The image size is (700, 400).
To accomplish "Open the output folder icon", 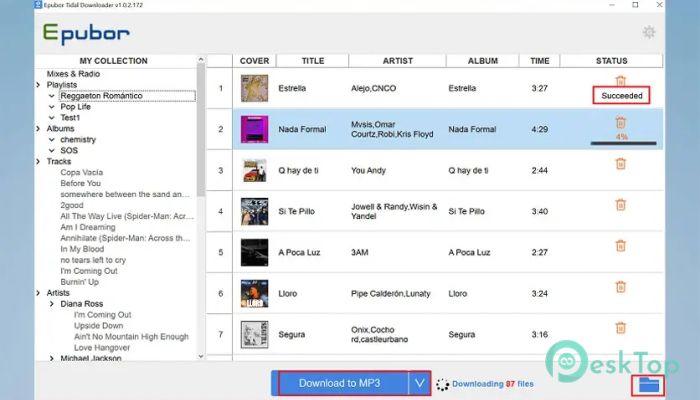I will point(649,385).
